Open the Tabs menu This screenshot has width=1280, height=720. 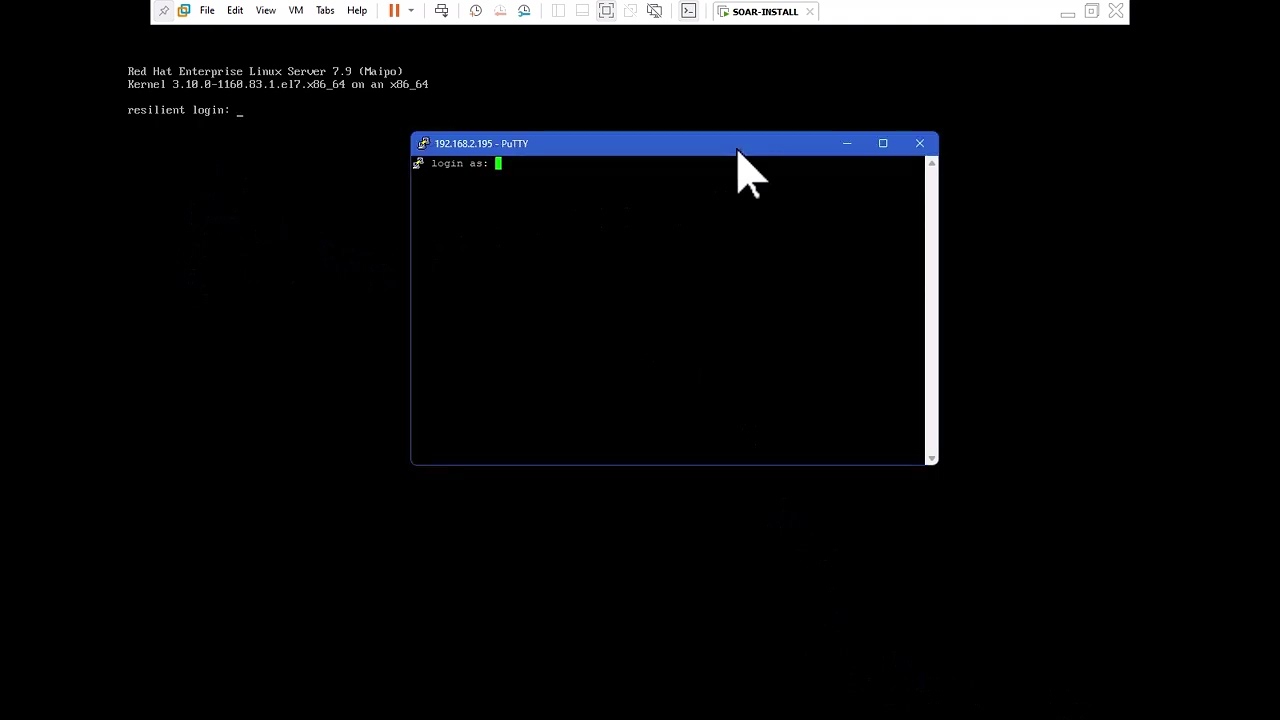tap(325, 11)
